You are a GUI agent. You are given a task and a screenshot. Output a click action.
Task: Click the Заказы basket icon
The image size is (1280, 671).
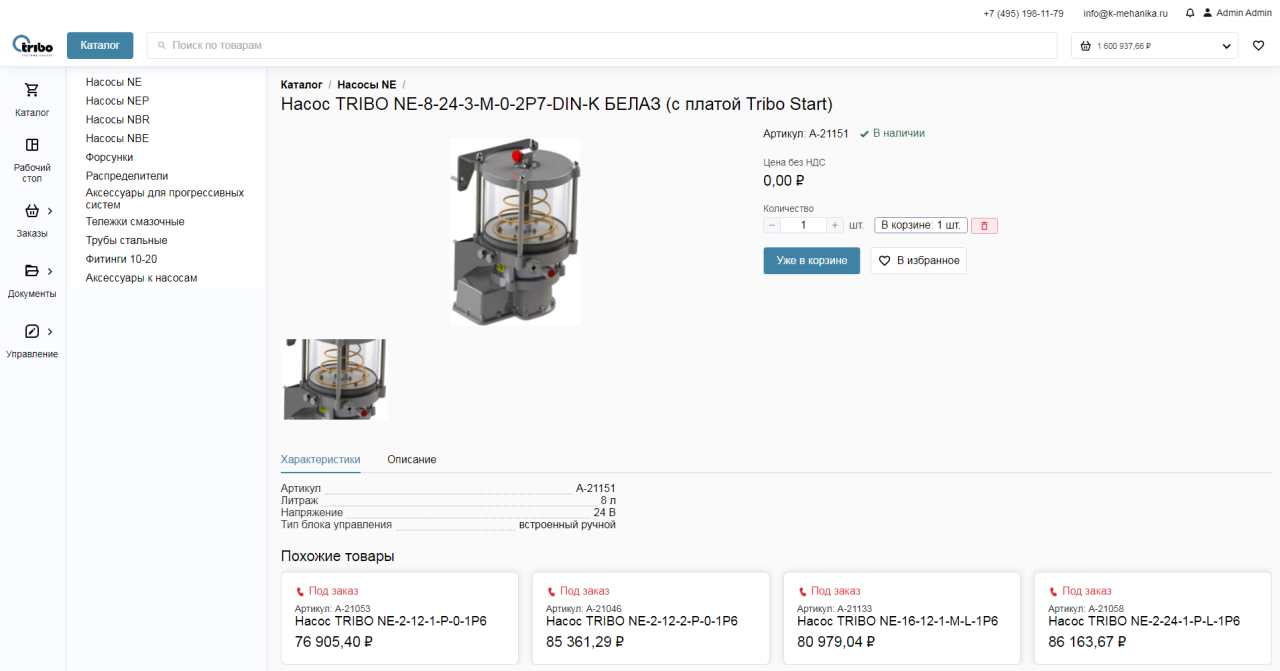click(32, 211)
